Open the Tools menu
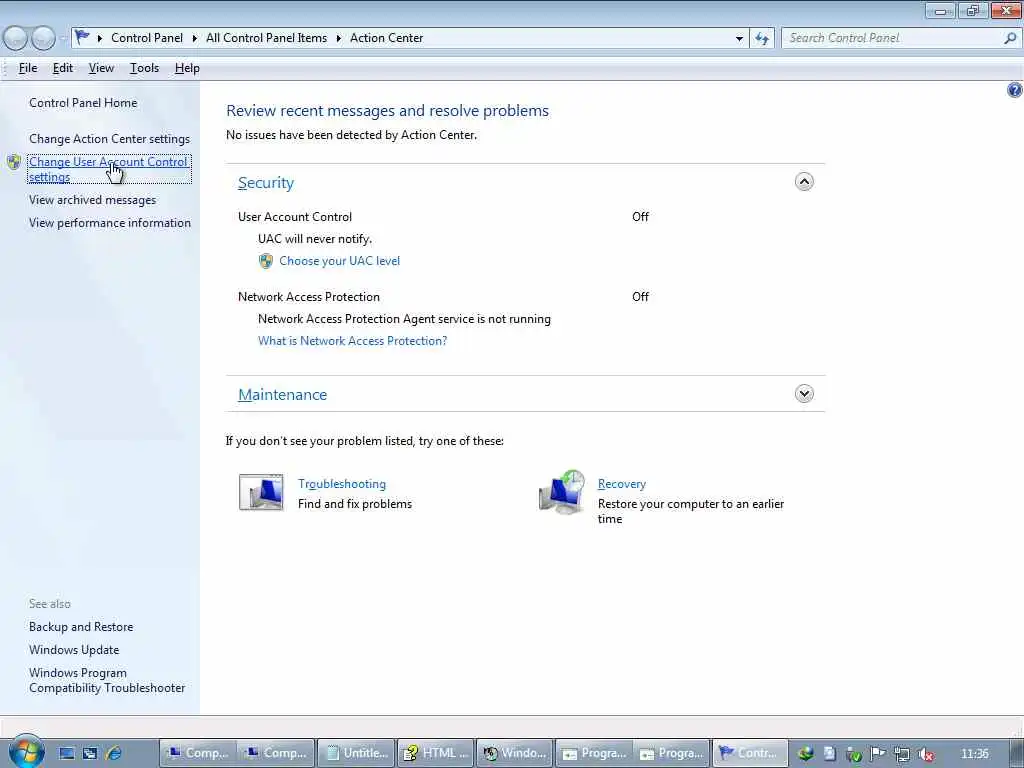Image resolution: width=1024 pixels, height=768 pixels. pos(144,68)
